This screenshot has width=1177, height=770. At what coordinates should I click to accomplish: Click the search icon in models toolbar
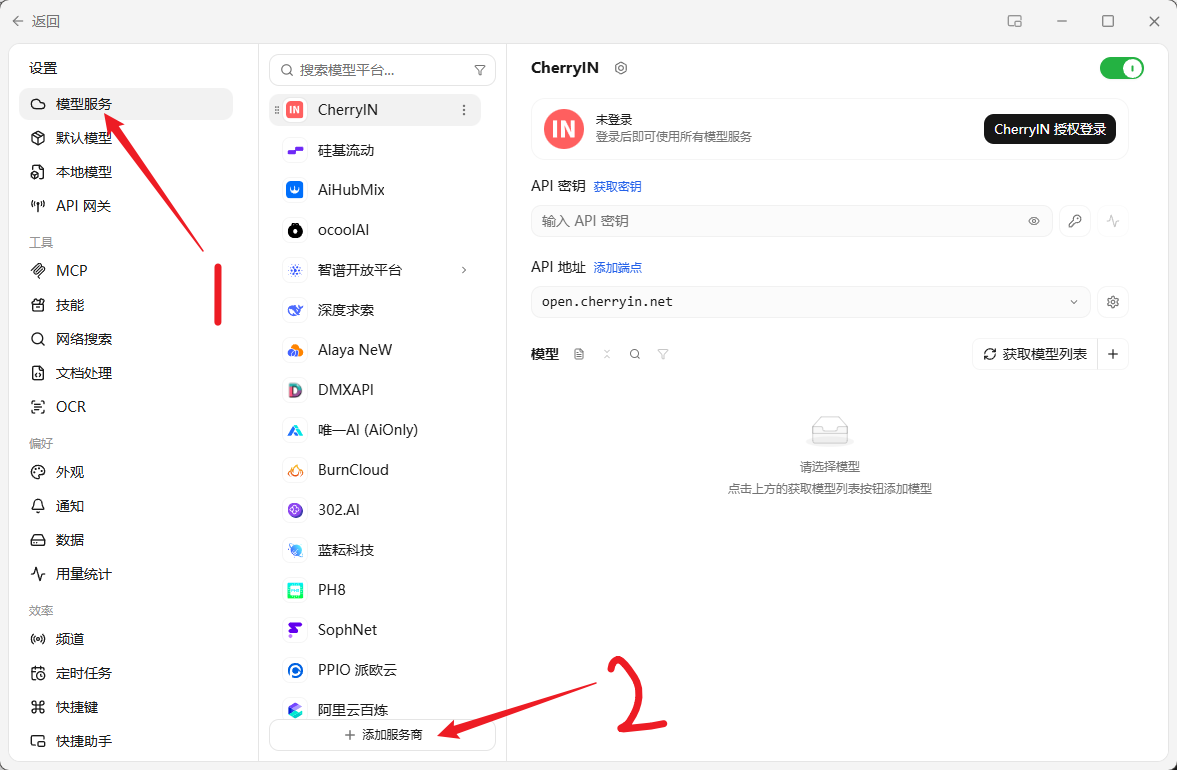click(635, 354)
